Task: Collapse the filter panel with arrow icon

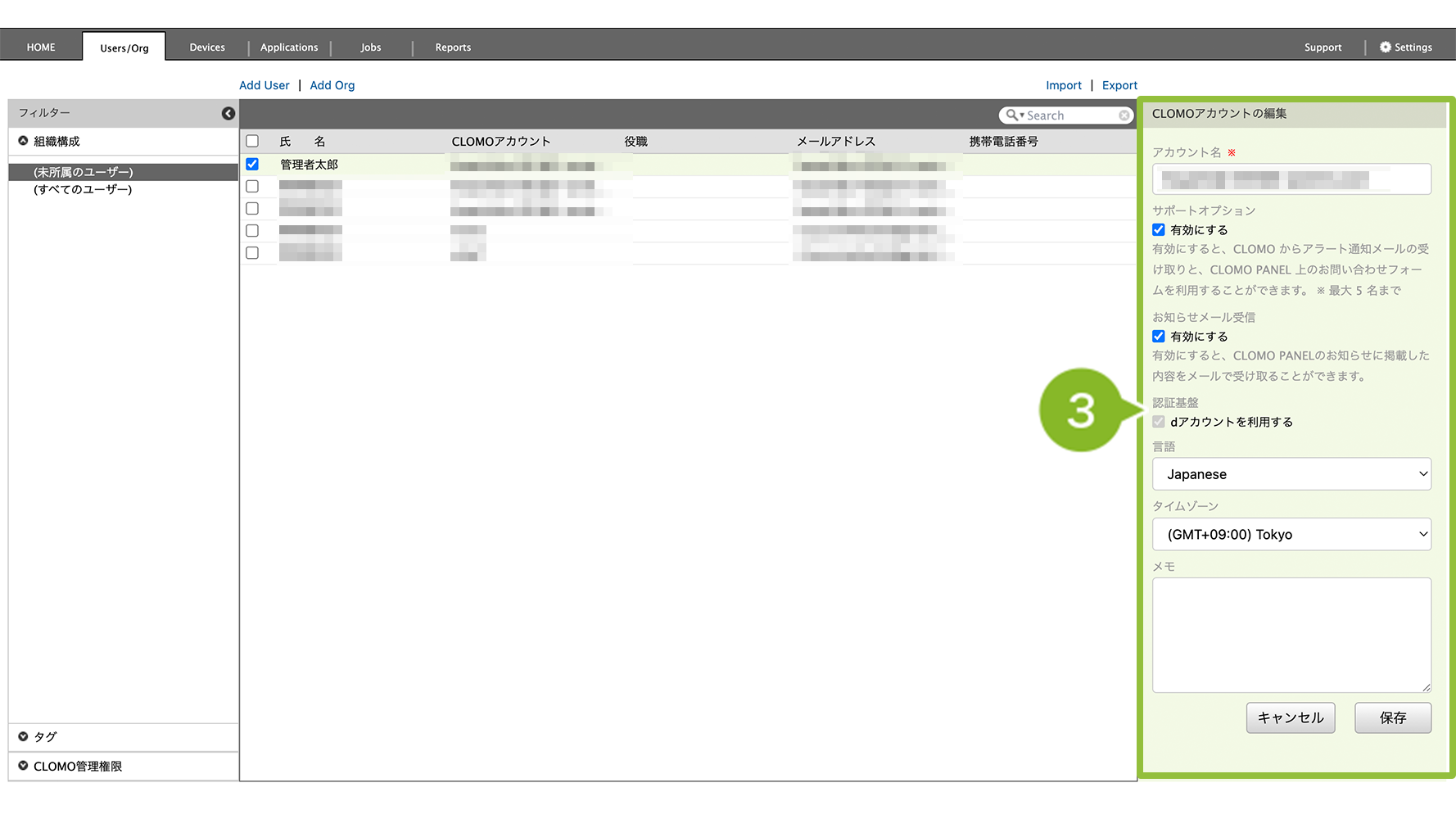Action: (x=228, y=114)
